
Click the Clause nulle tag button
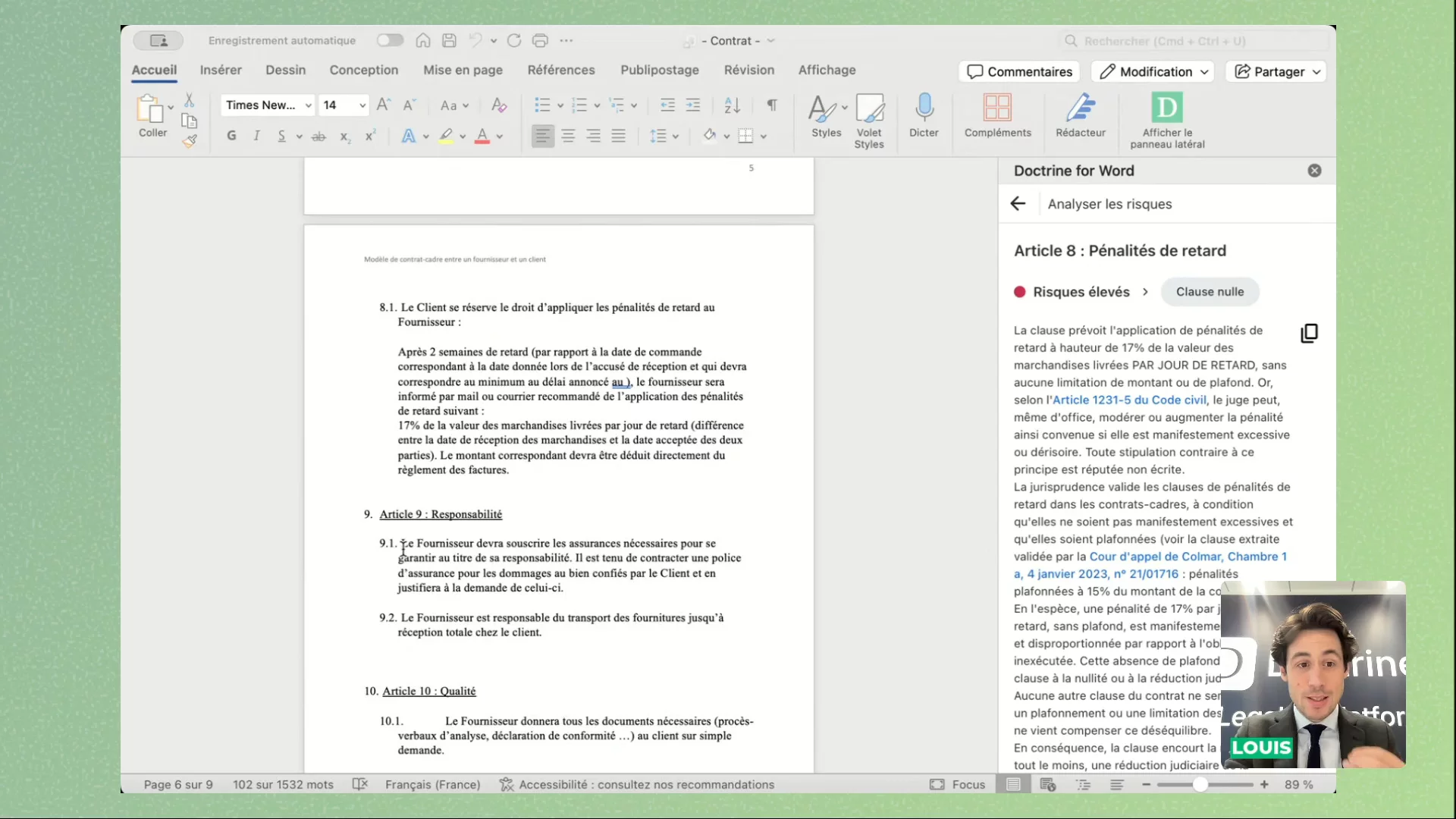click(x=1210, y=292)
